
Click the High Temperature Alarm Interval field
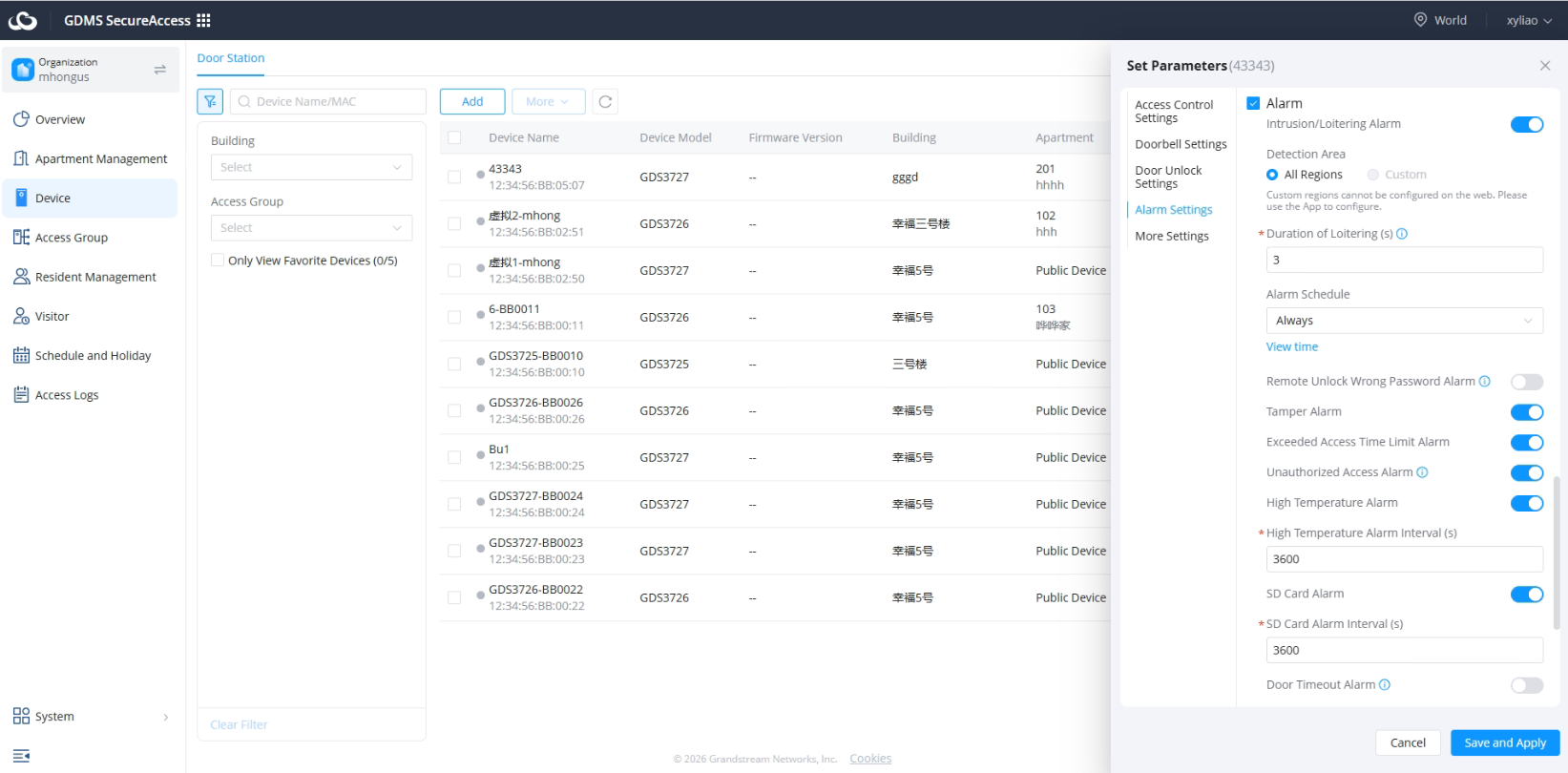coord(1404,559)
